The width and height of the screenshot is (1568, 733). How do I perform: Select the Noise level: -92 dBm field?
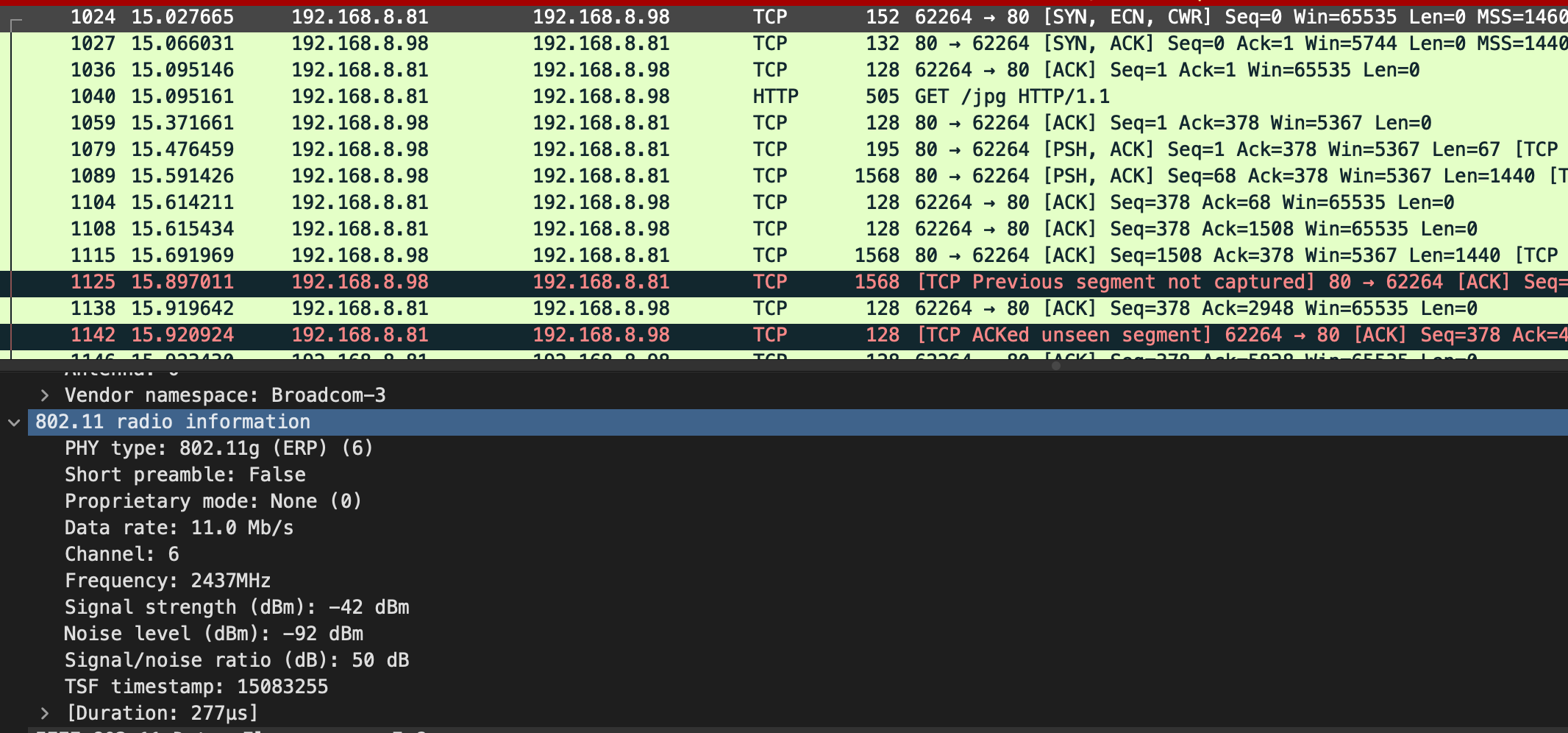pyautogui.click(x=213, y=633)
